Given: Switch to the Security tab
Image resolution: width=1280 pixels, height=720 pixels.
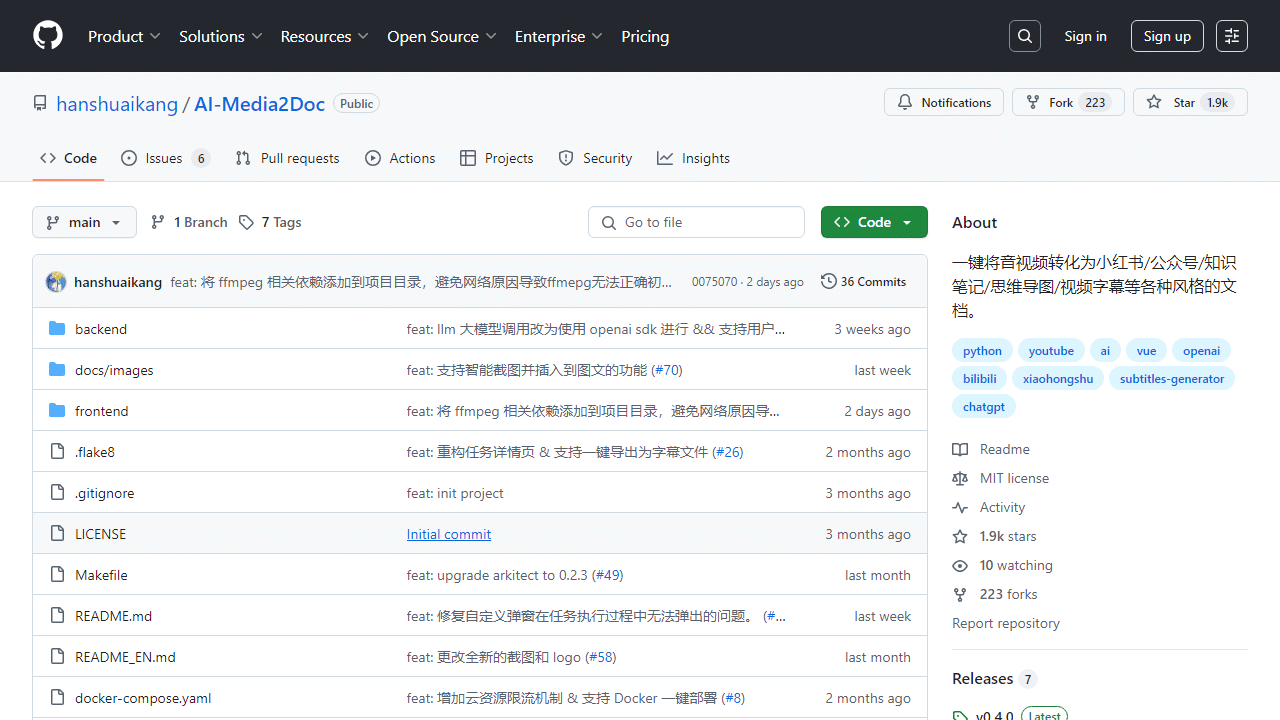Looking at the screenshot, I should pyautogui.click(x=595, y=158).
